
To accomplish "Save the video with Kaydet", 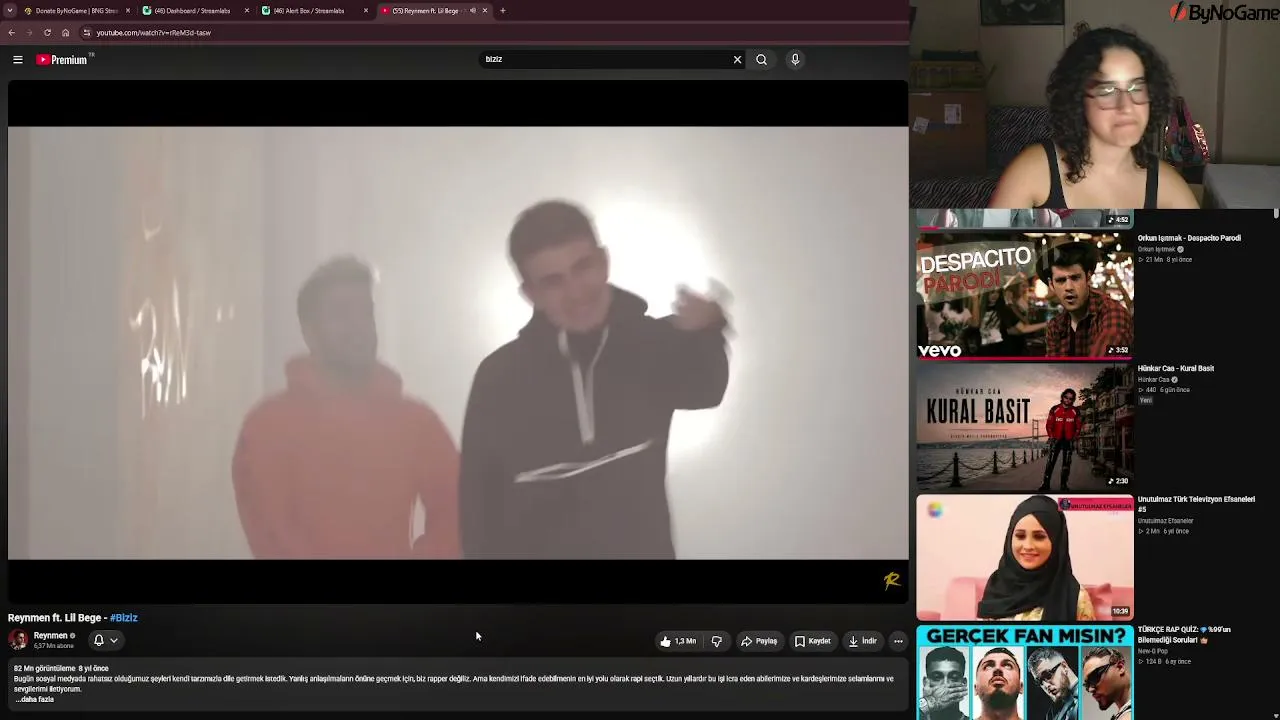I will click(x=813, y=642).
